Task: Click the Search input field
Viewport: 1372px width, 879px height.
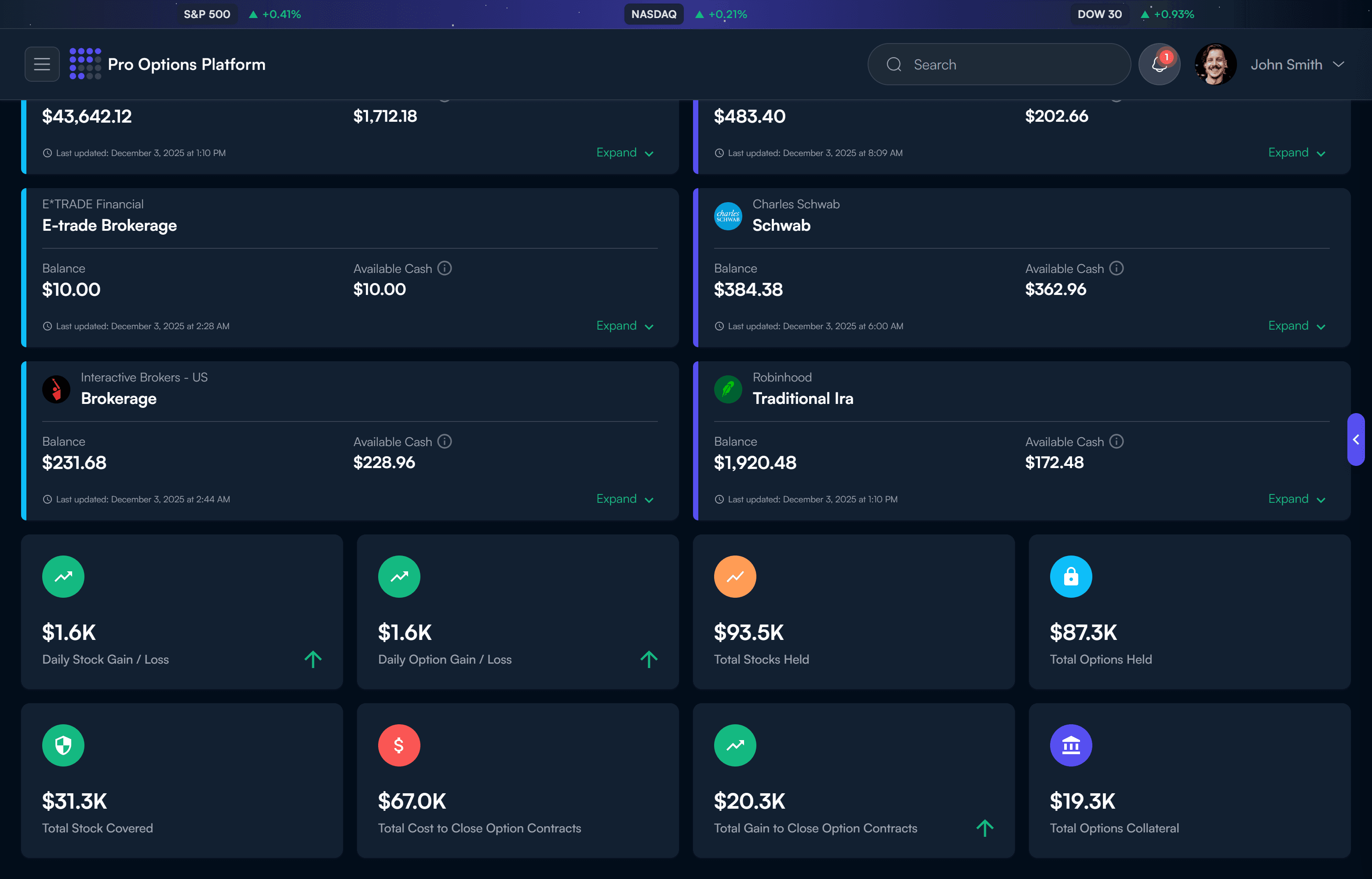Action: 998,64
